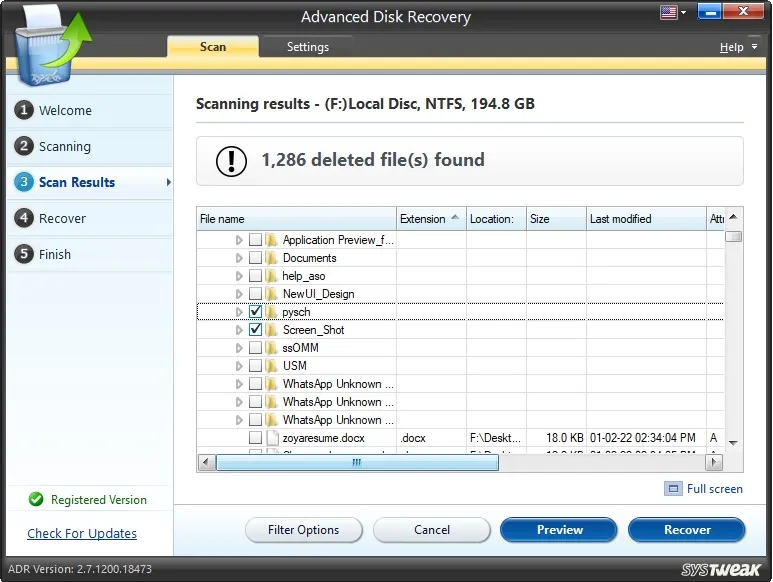Viewport: 773px width, 582px height.
Task: Click the step 1 Welcome number icon
Action: coord(23,110)
